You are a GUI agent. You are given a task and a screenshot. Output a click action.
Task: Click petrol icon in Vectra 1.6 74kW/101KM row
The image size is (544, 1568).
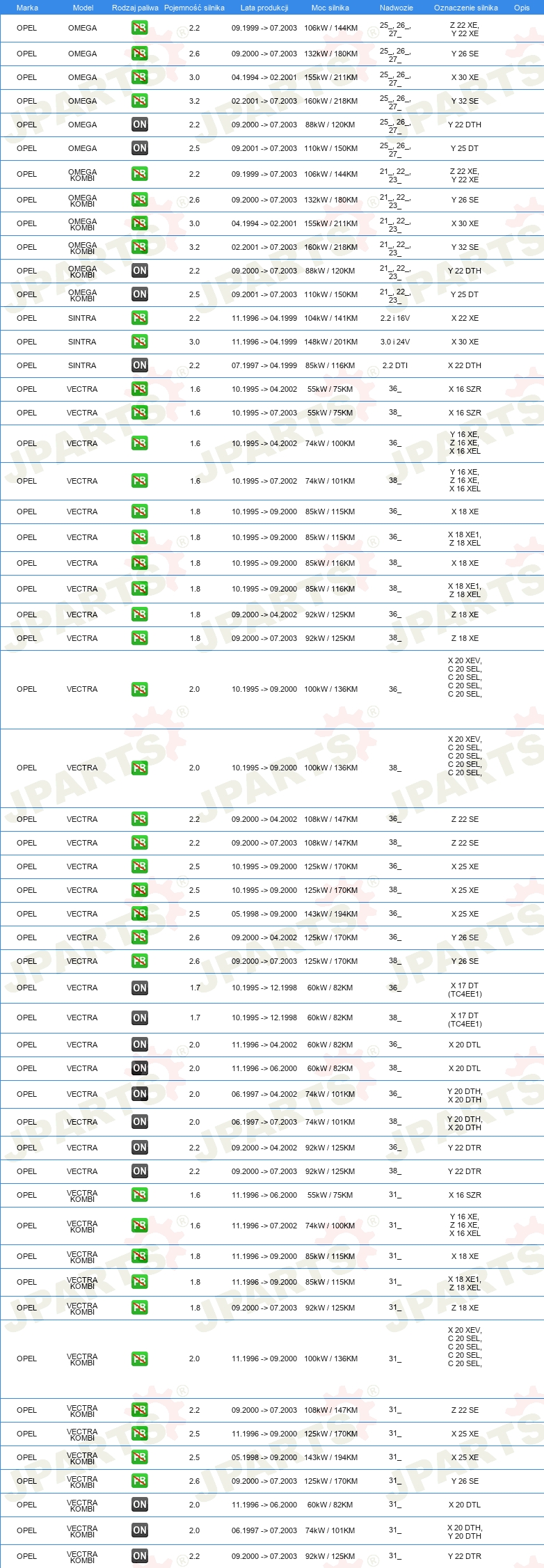tap(140, 481)
